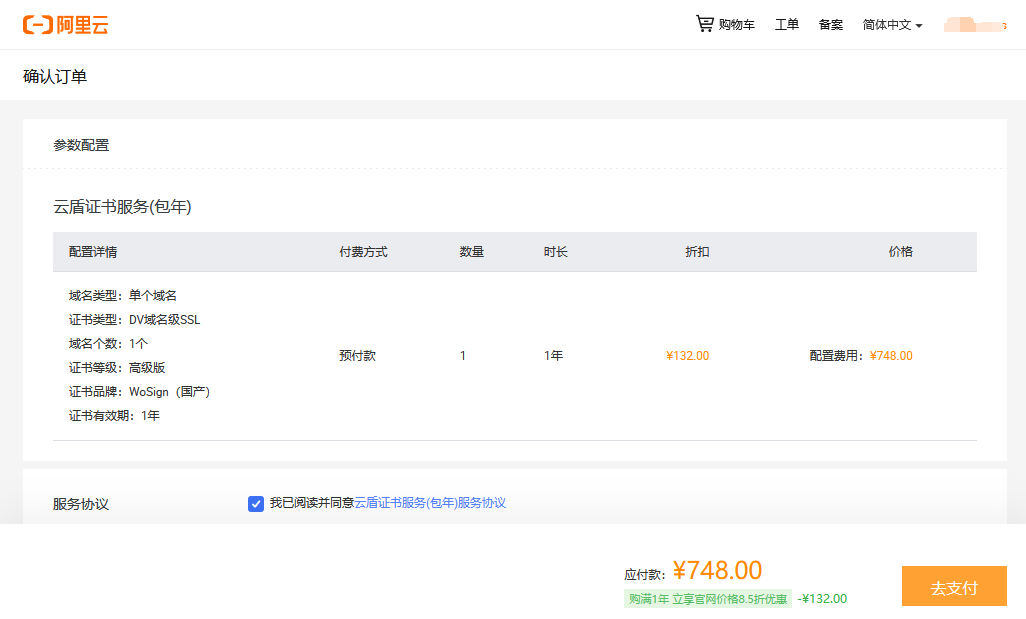The width and height of the screenshot is (1026, 619).
Task: Expand the 简体中文 language dropdown
Action: click(x=887, y=25)
